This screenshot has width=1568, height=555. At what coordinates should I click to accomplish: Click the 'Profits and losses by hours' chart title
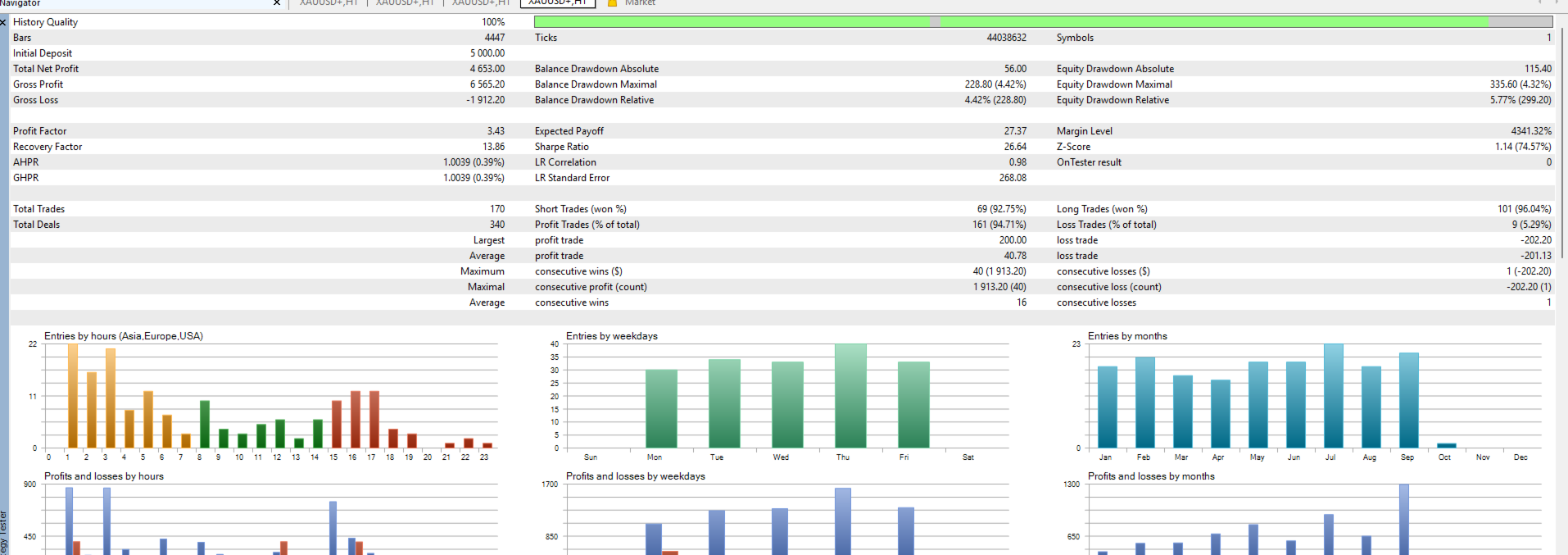(x=104, y=476)
